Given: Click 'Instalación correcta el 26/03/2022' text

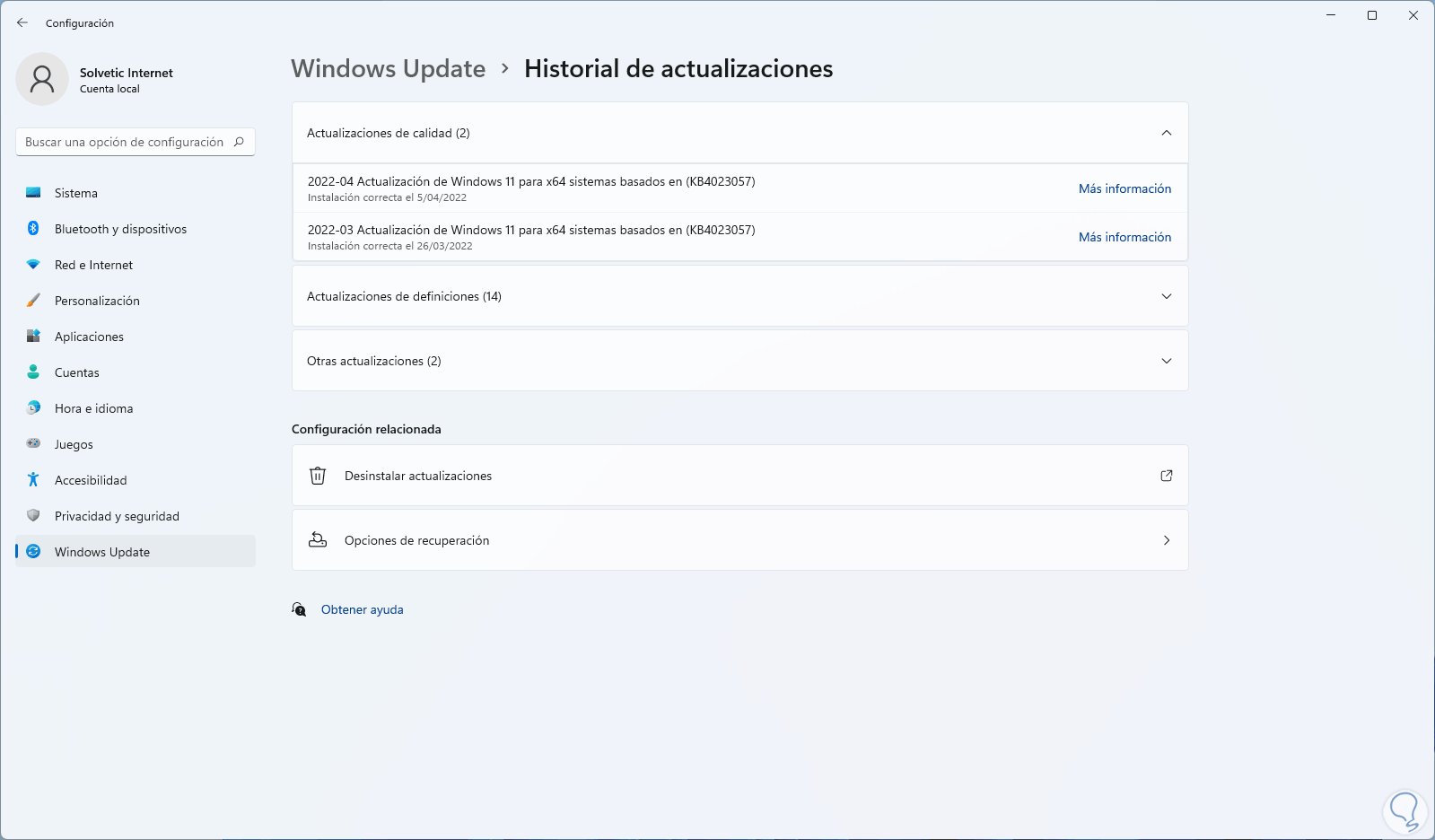Looking at the screenshot, I should [389, 246].
